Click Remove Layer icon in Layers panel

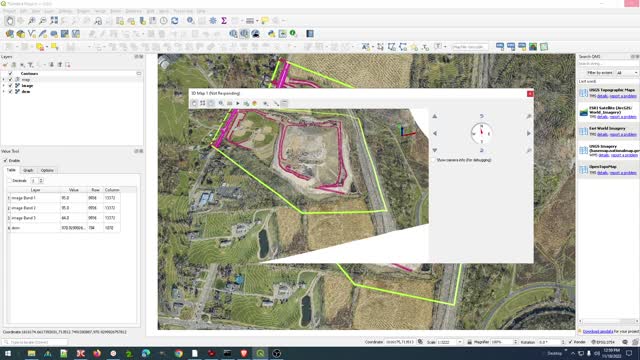coord(68,64)
